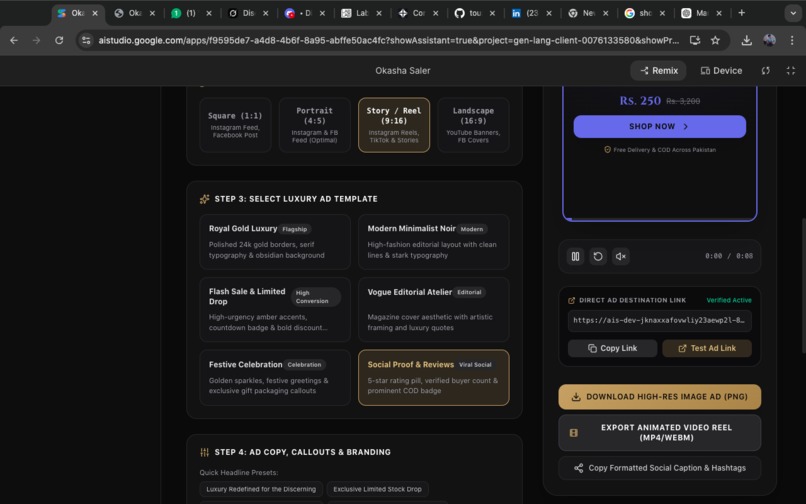Click the browser address bar URL
806x504 pixels.
coord(388,40)
